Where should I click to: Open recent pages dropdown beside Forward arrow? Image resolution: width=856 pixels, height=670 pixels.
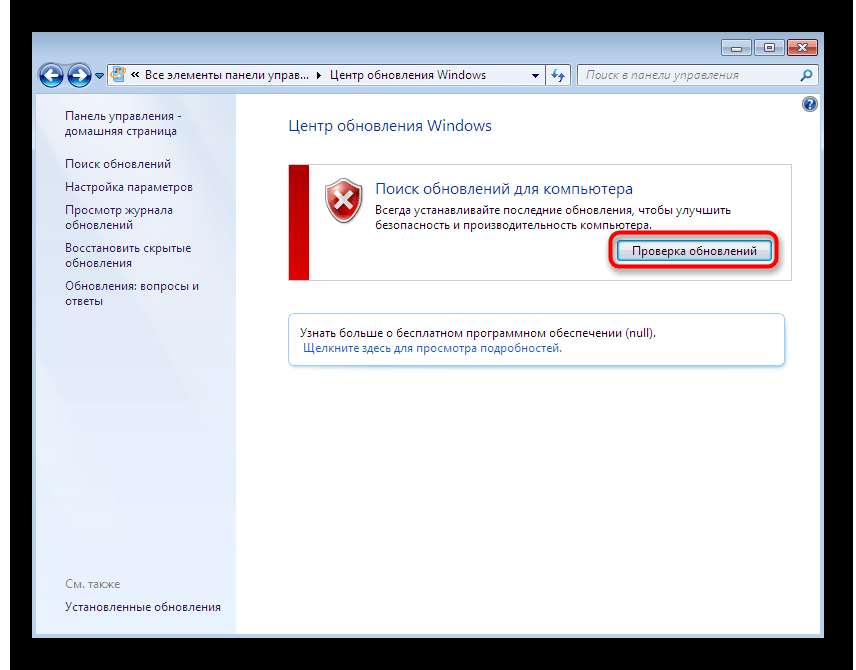pyautogui.click(x=99, y=76)
